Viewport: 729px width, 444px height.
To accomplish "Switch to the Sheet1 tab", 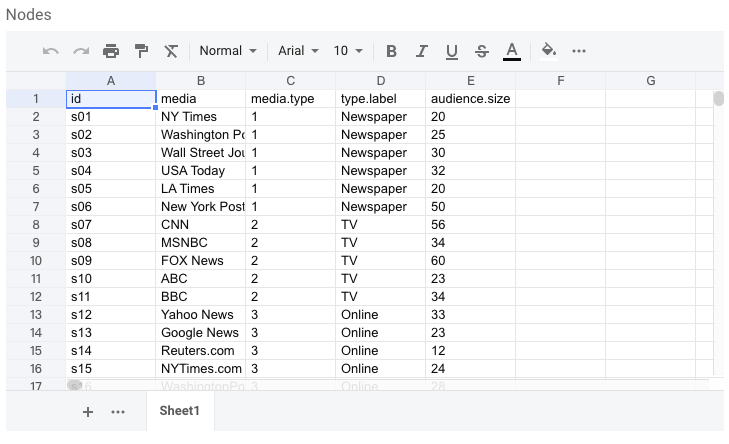I will [180, 411].
